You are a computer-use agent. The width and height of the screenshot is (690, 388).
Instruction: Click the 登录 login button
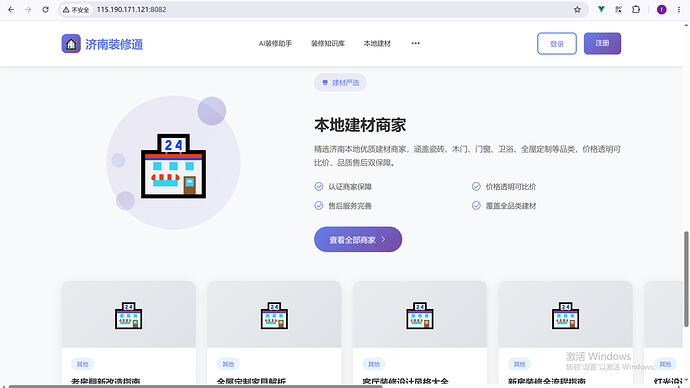tap(557, 44)
